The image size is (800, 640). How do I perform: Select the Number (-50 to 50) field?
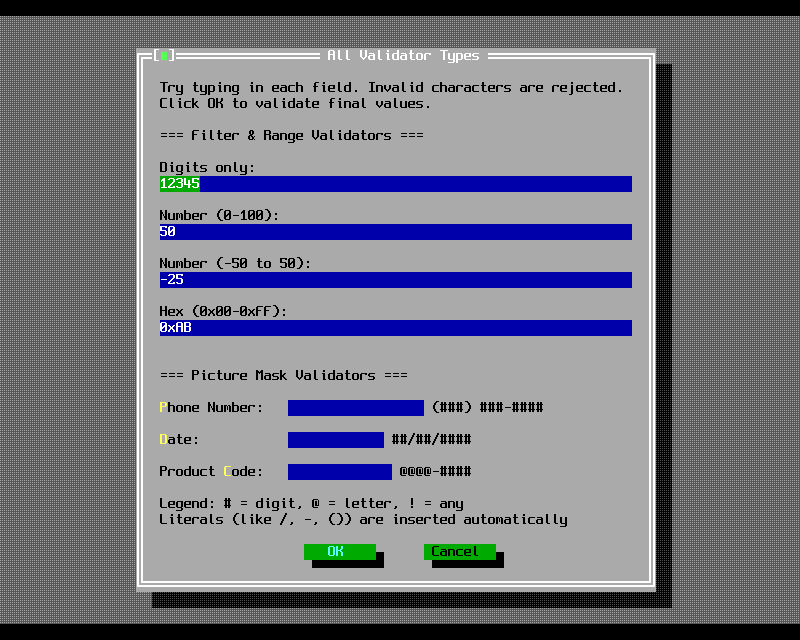395,280
